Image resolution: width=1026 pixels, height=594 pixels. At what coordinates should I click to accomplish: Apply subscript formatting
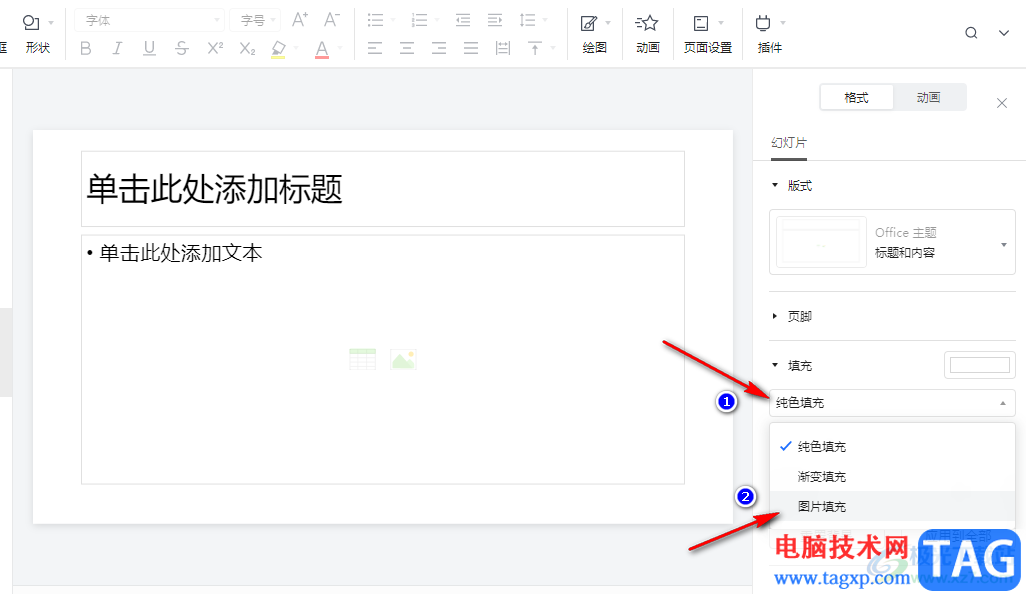pos(247,48)
